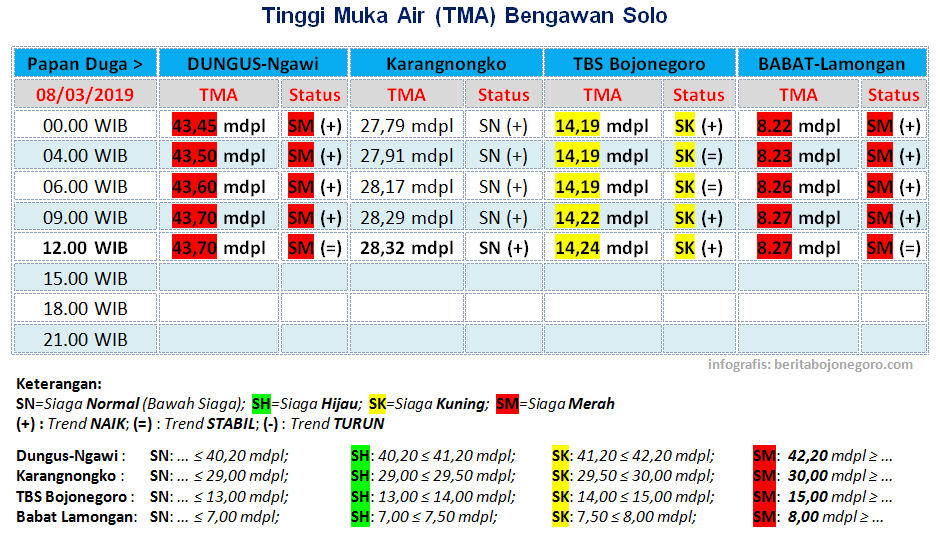Click the 21.00 WIB time row label
The width and height of the screenshot is (940, 534).
pyautogui.click(x=85, y=340)
